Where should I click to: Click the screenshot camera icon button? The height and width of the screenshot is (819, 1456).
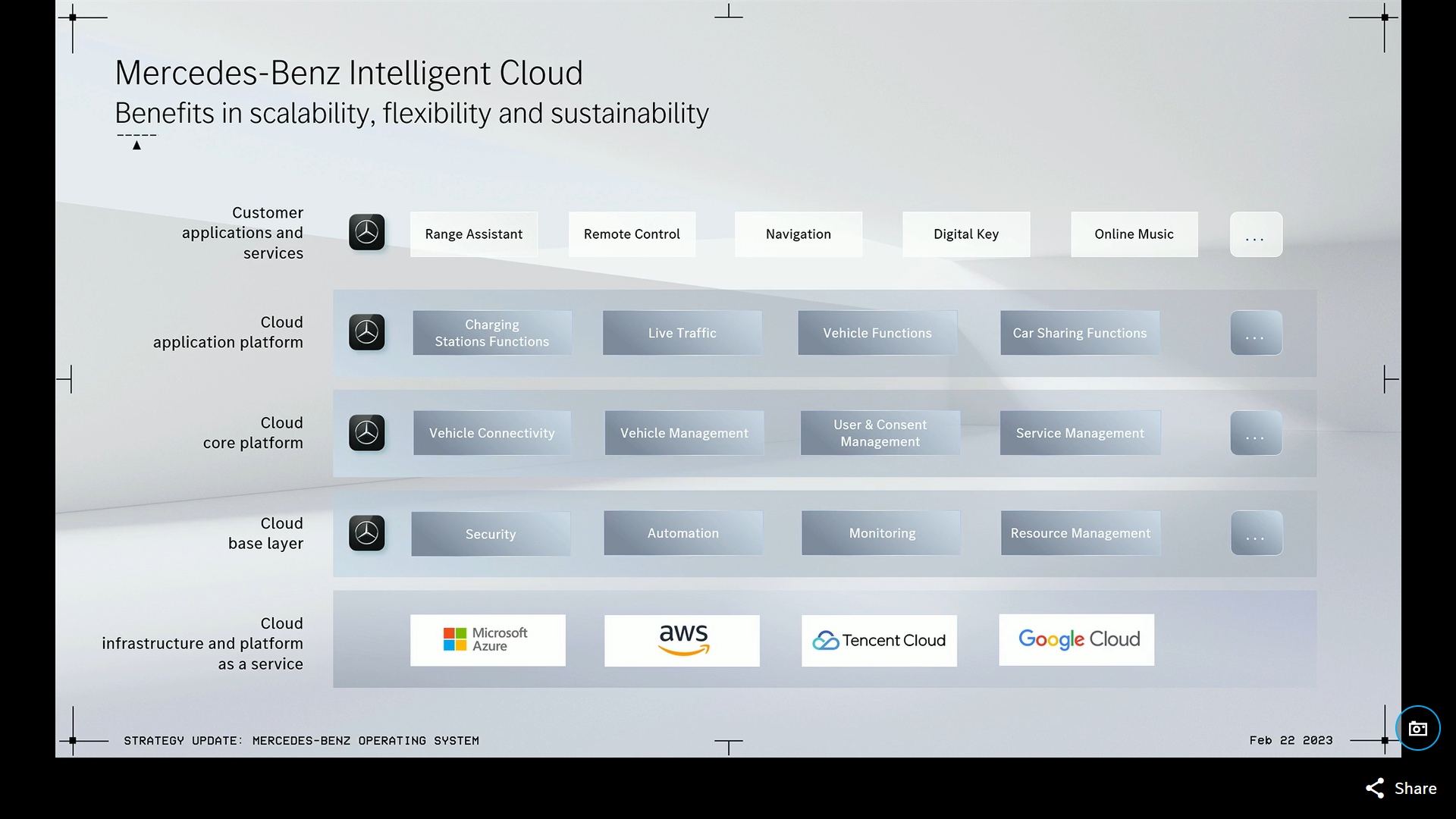tap(1417, 729)
